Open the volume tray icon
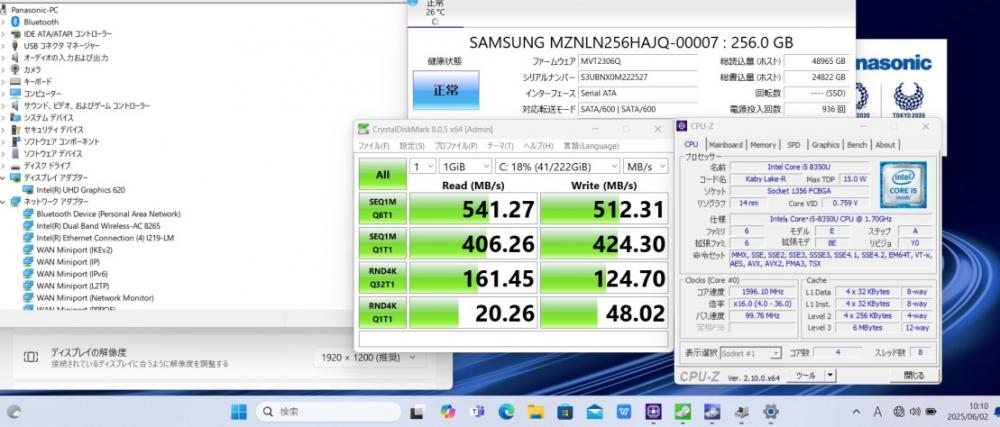This screenshot has width=1000, height=427. point(915,412)
